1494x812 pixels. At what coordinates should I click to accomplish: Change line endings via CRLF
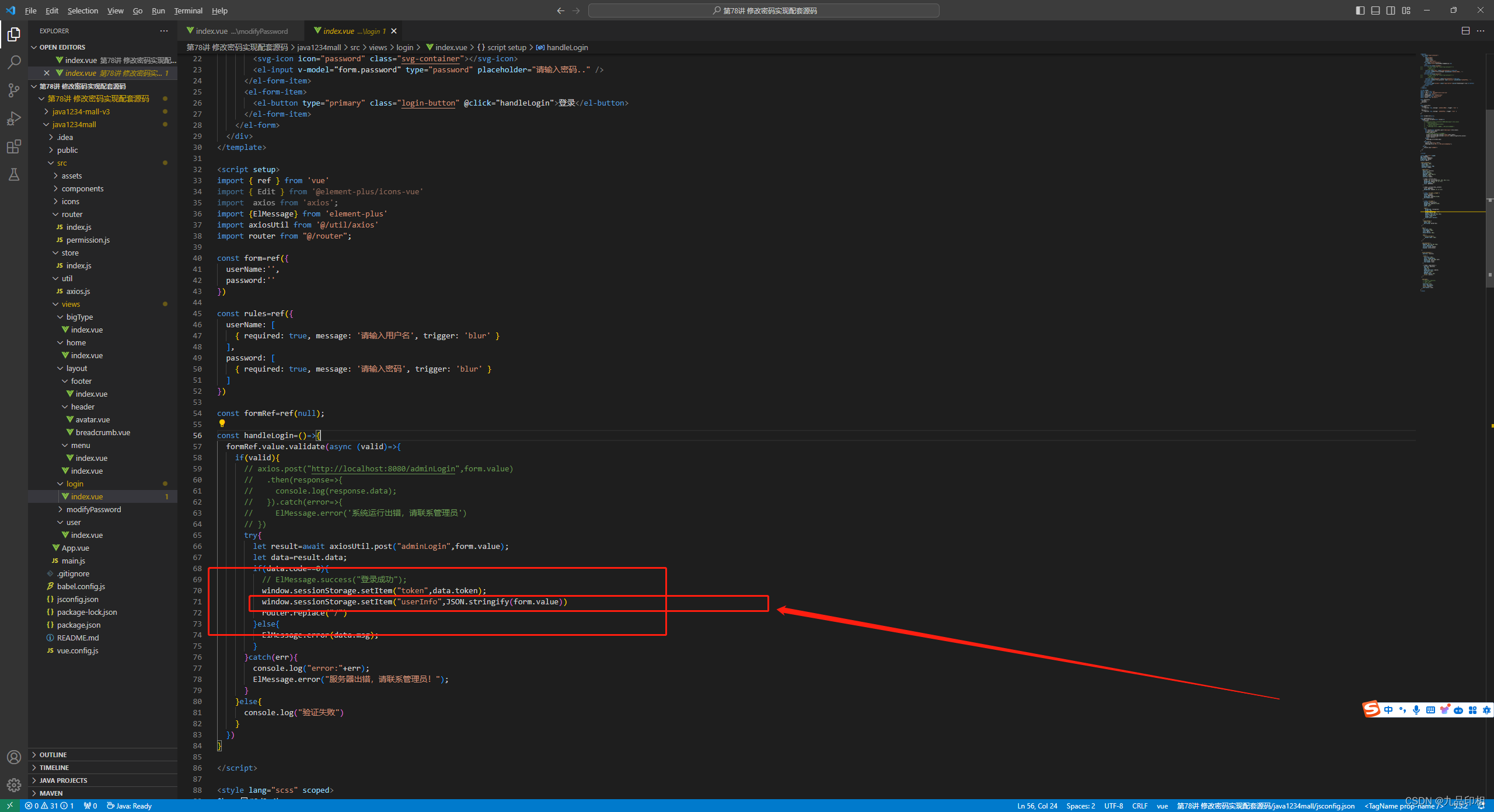(x=1140, y=806)
